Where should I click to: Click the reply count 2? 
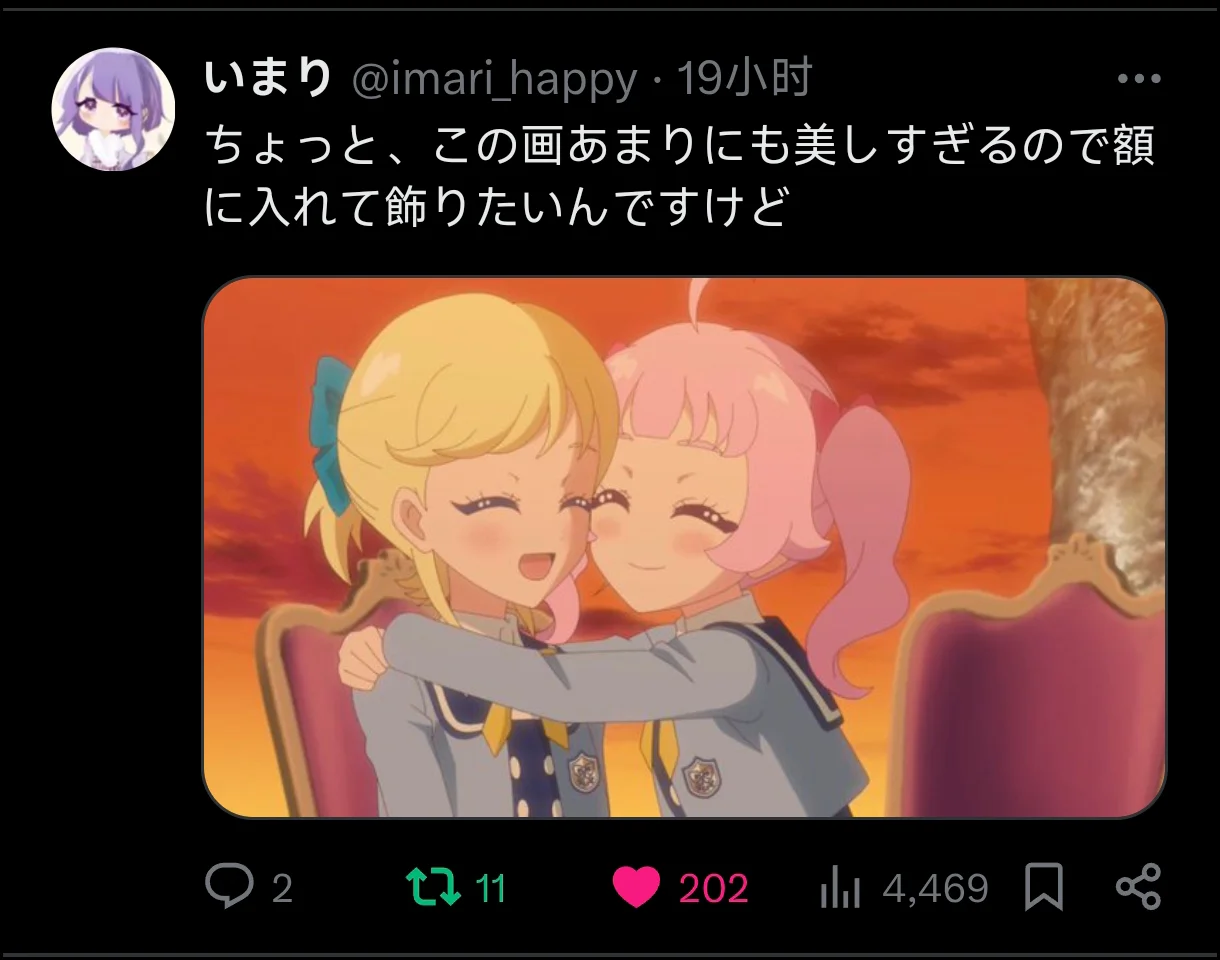282,888
